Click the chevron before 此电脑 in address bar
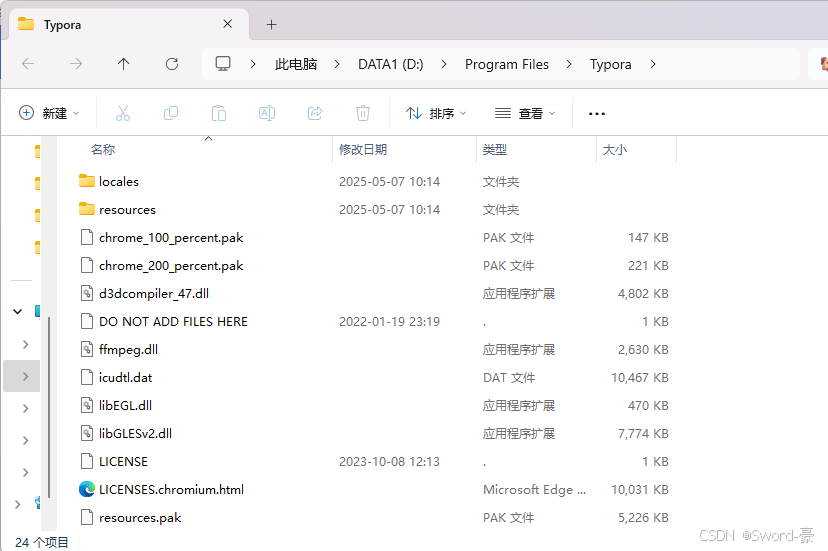The height and width of the screenshot is (551, 828). 253,64
